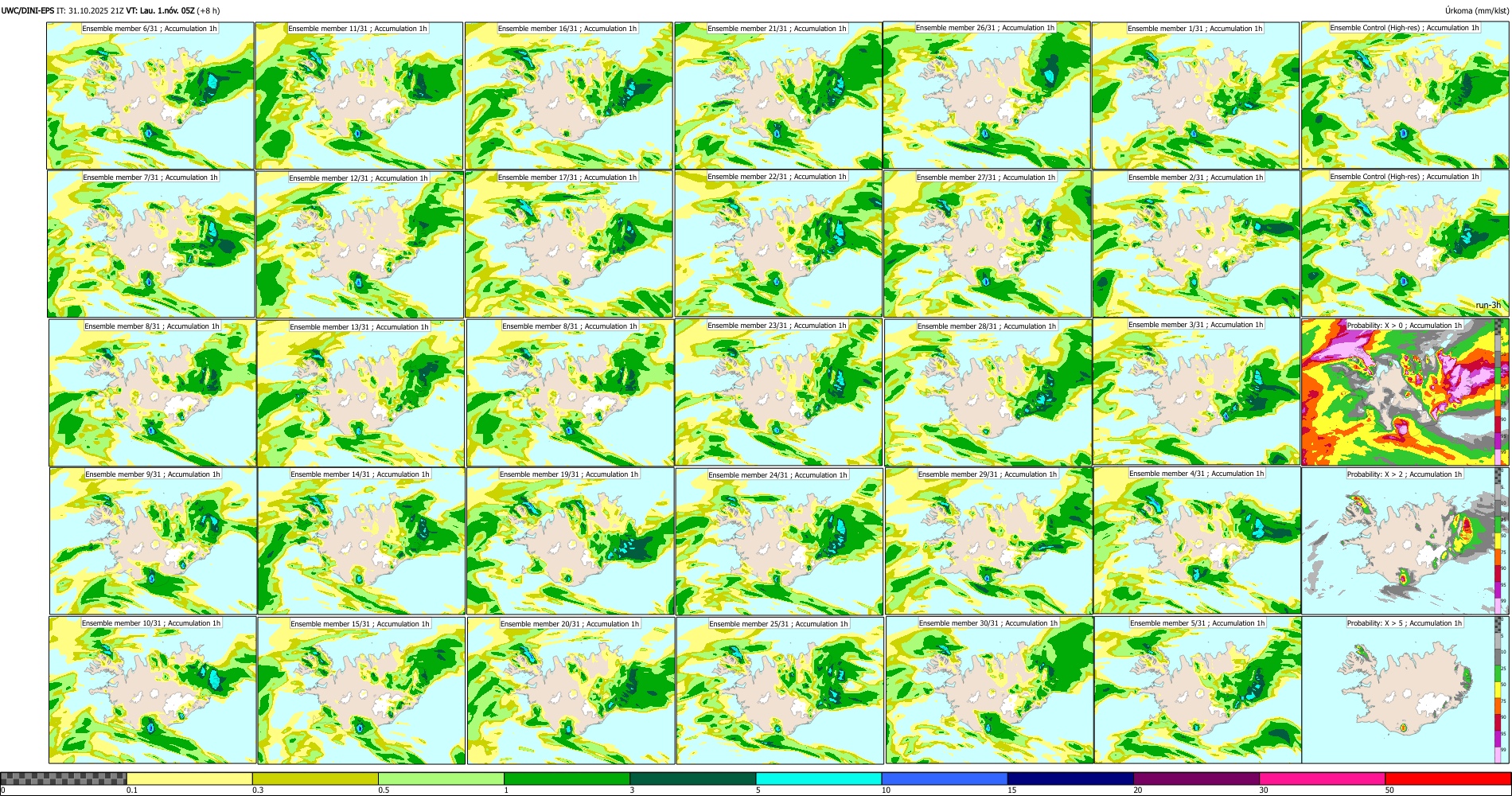Image resolution: width=1512 pixels, height=796 pixels.
Task: Click the 'Ensemble member 29/31' title label
Action: tap(988, 474)
